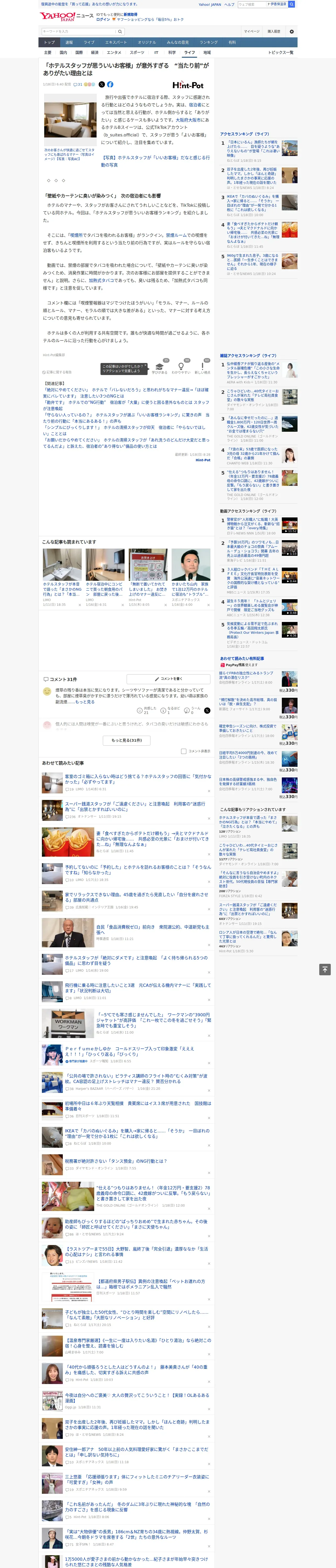Open the comment count icon showing 31
Viewport: 336px width, 1568px height.
click(78, 85)
